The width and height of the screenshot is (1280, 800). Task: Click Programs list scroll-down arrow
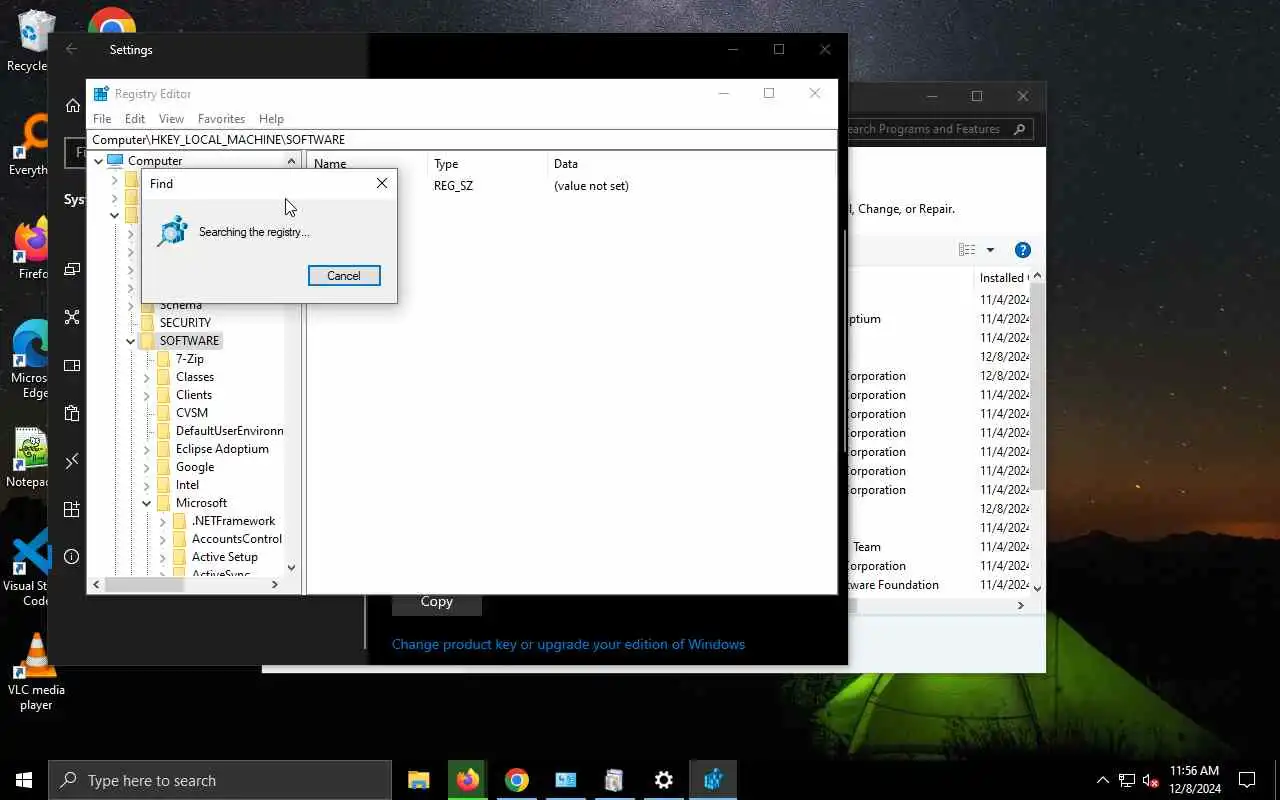coord(1037,588)
